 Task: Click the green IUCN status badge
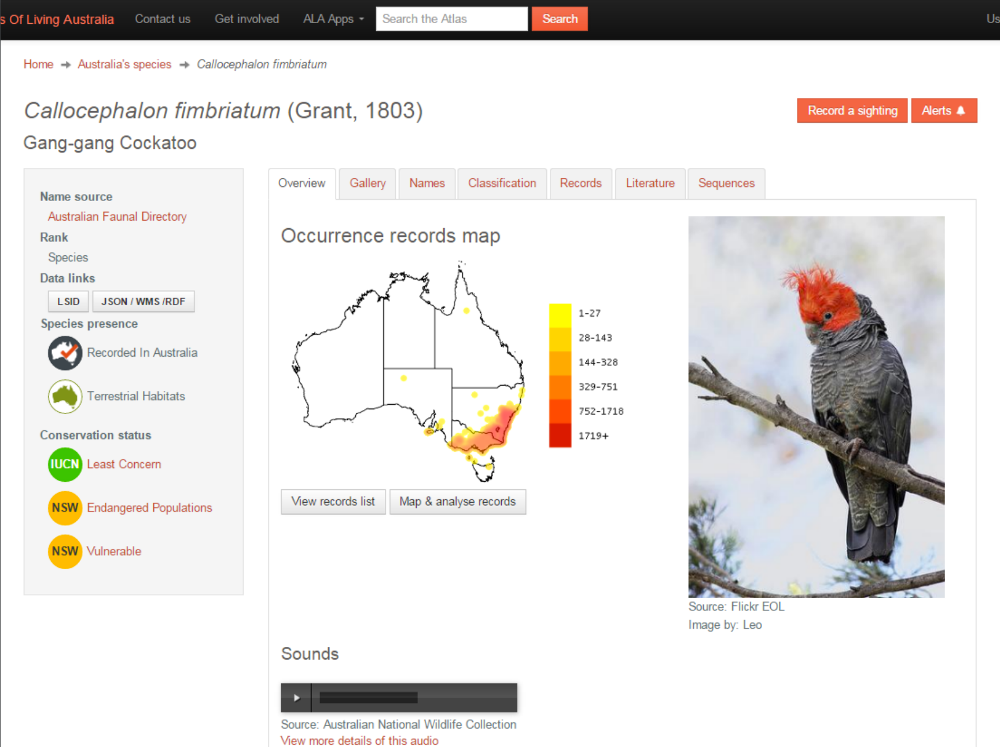(x=65, y=465)
